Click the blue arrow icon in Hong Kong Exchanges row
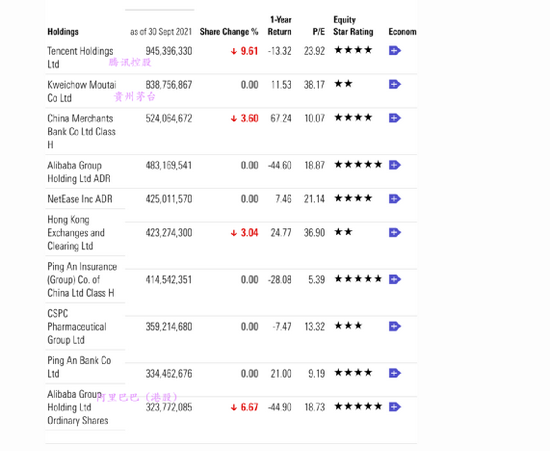Image resolution: width=550 pixels, height=451 pixels. (x=395, y=233)
